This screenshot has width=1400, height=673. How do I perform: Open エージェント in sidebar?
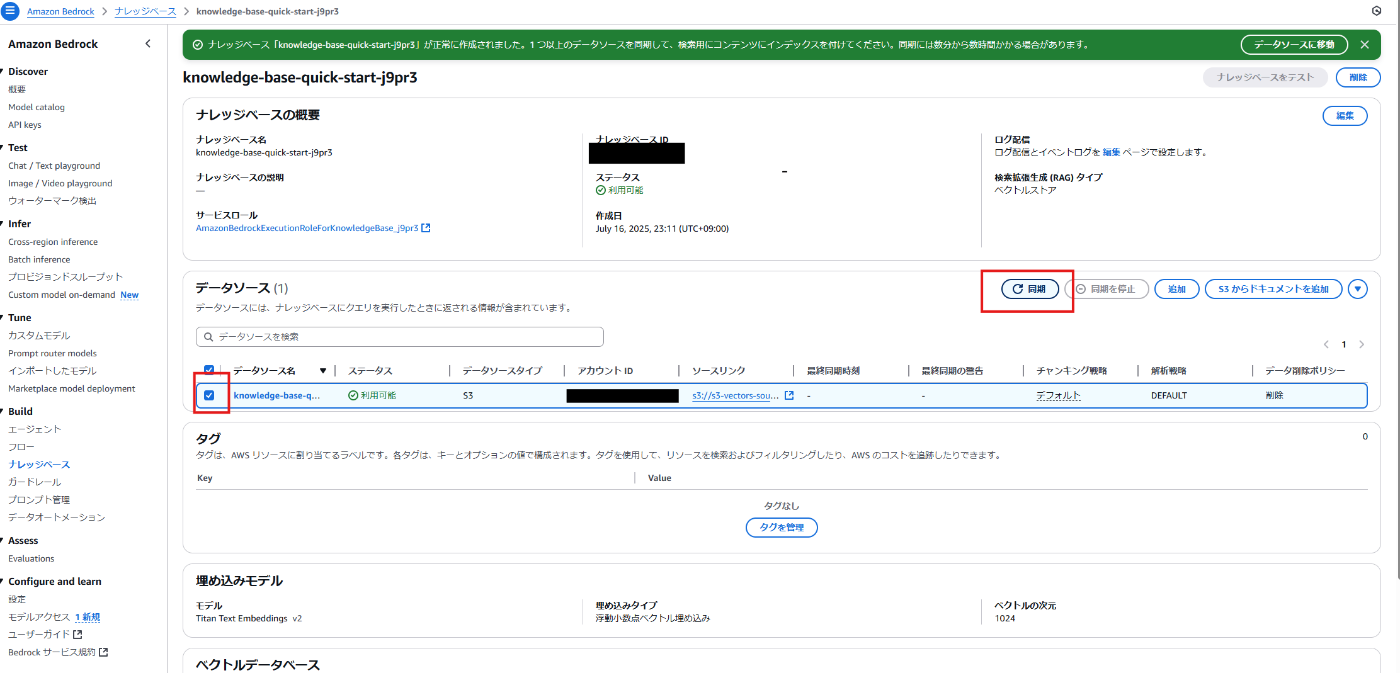click(x=34, y=430)
